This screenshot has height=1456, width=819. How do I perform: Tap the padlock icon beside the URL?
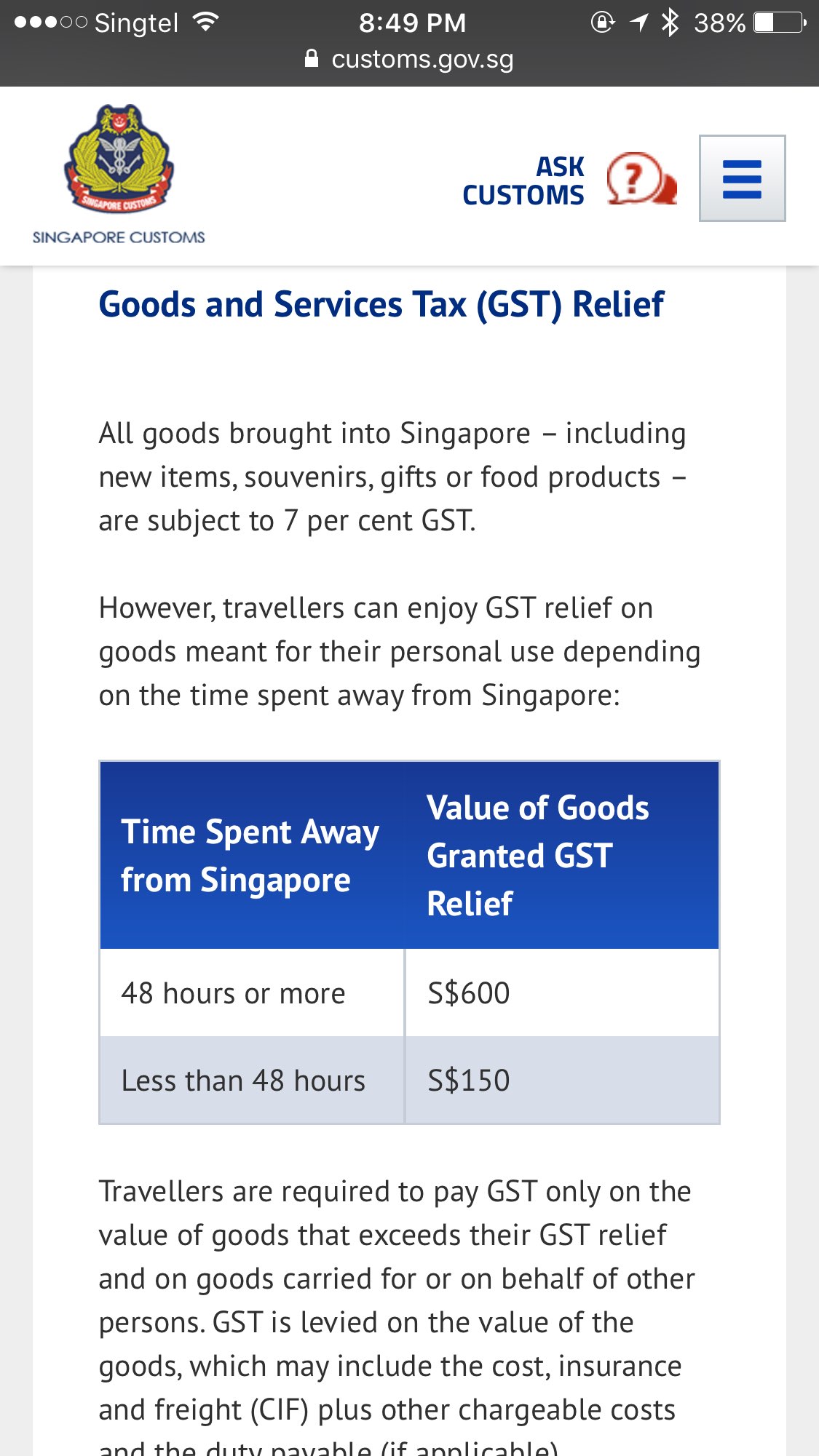point(312,59)
